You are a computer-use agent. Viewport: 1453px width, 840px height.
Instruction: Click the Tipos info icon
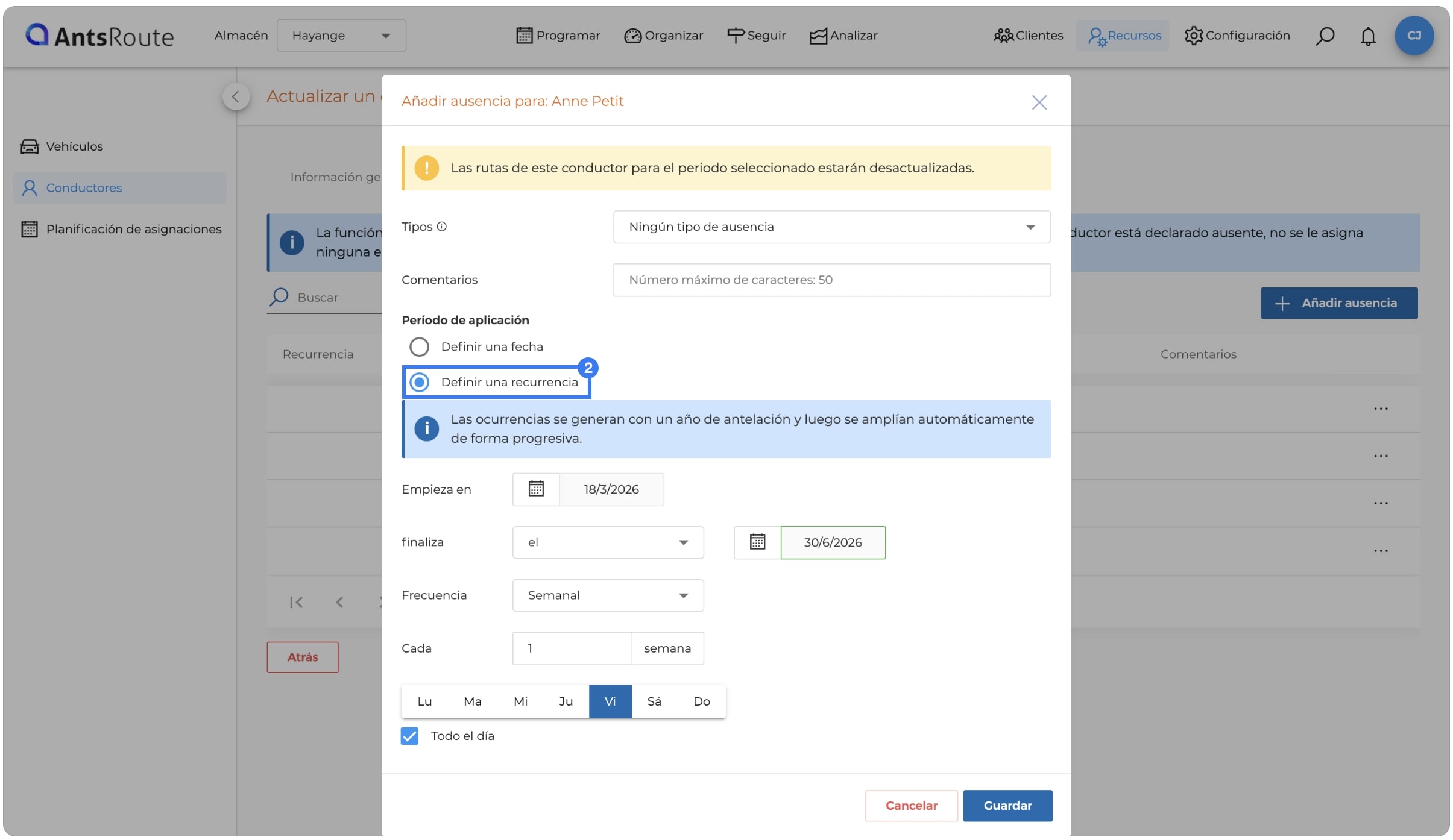441,227
